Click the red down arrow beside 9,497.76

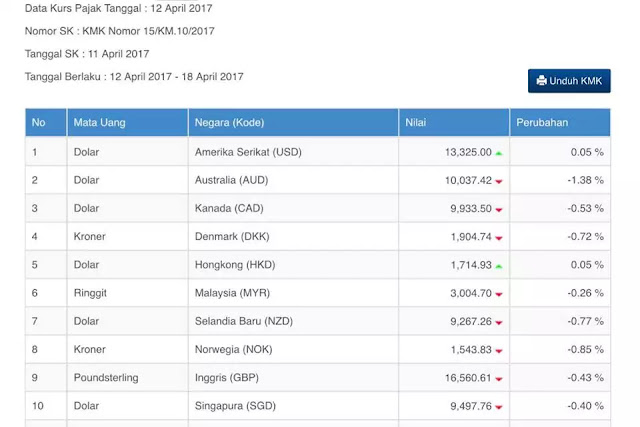click(x=499, y=407)
